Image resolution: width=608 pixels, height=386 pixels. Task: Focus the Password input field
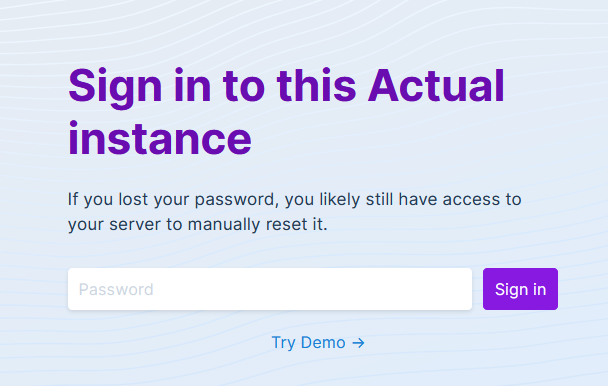tap(270, 289)
